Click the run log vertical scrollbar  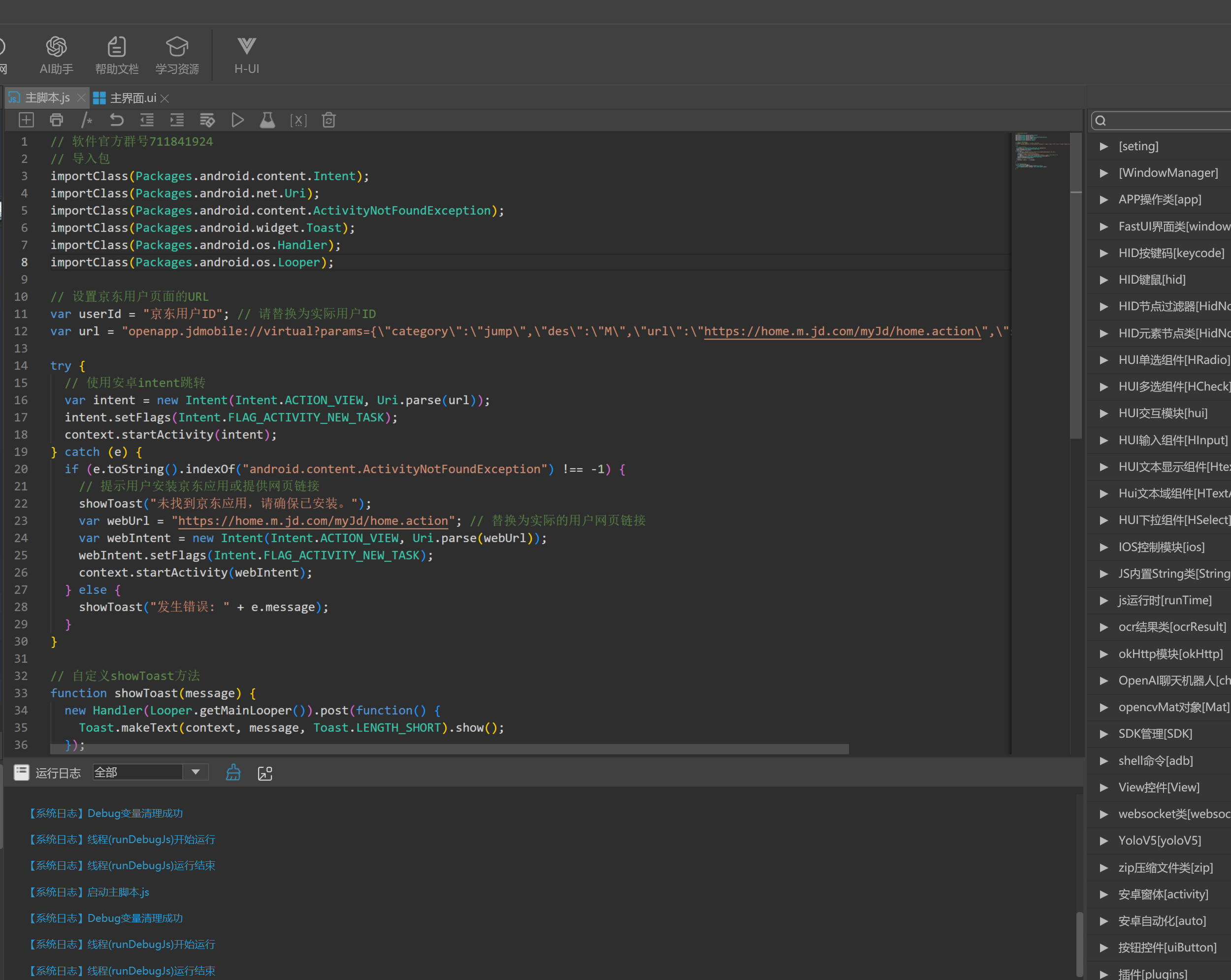1079,945
